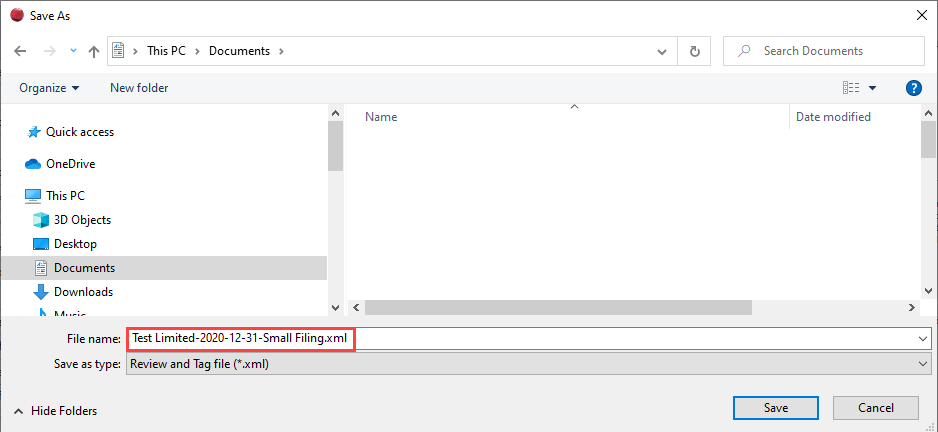Screen dimensions: 938x432
Task: Open the Organize menu
Action: [x=49, y=88]
